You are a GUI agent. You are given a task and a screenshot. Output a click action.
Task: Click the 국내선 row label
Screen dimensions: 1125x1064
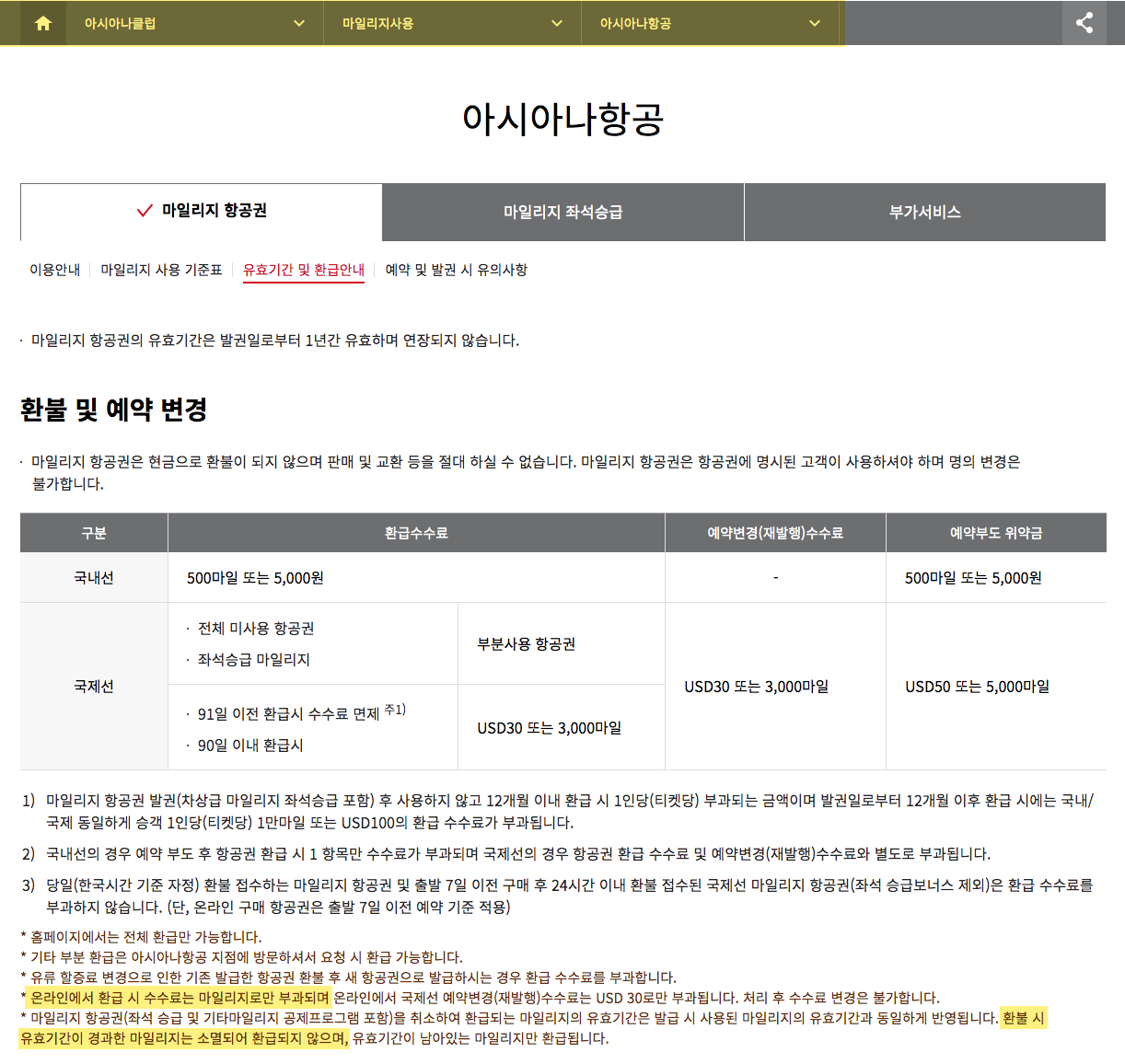(94, 578)
